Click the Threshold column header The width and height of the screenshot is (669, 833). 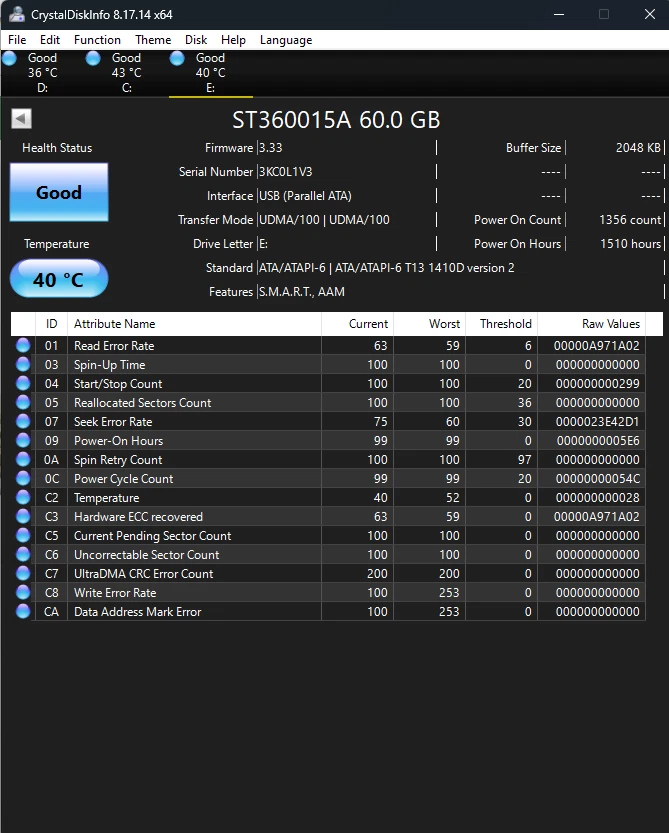[502, 324]
